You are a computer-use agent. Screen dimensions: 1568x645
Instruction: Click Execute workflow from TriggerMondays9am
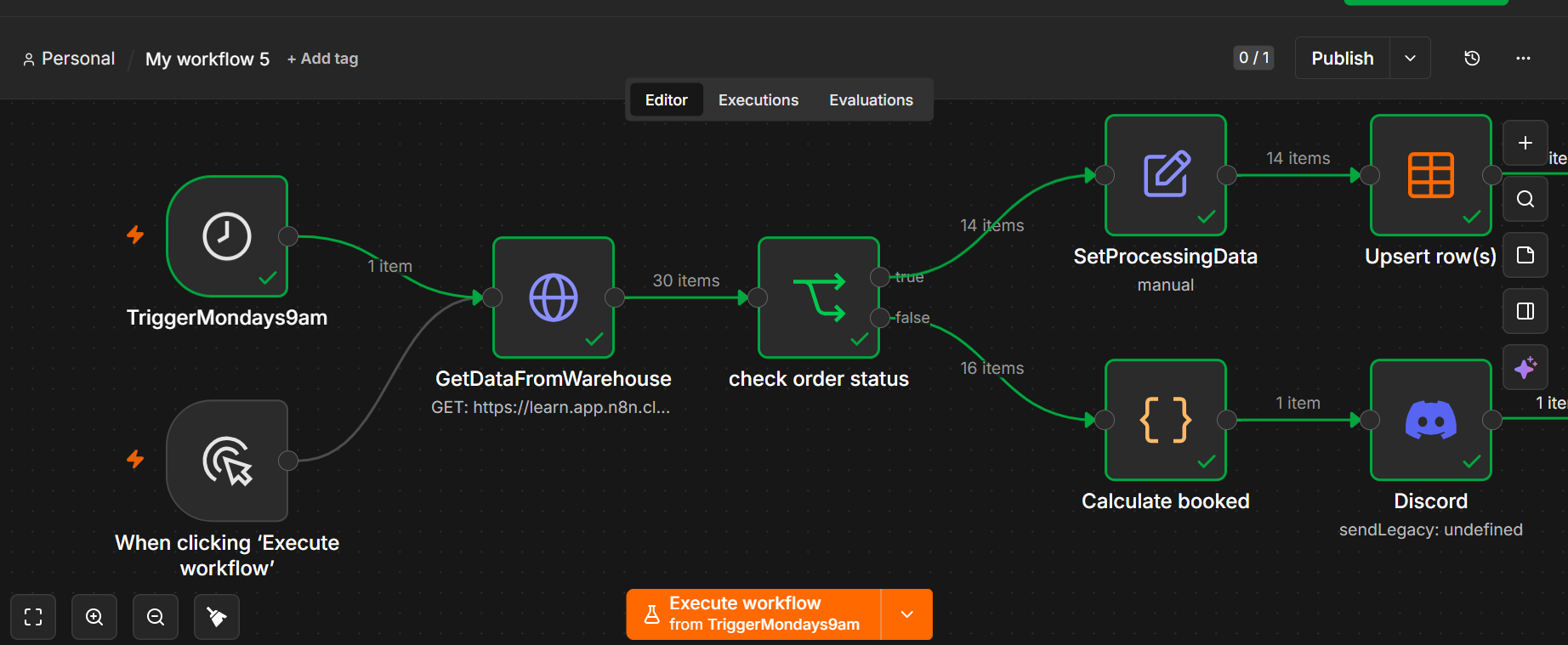[x=754, y=614]
